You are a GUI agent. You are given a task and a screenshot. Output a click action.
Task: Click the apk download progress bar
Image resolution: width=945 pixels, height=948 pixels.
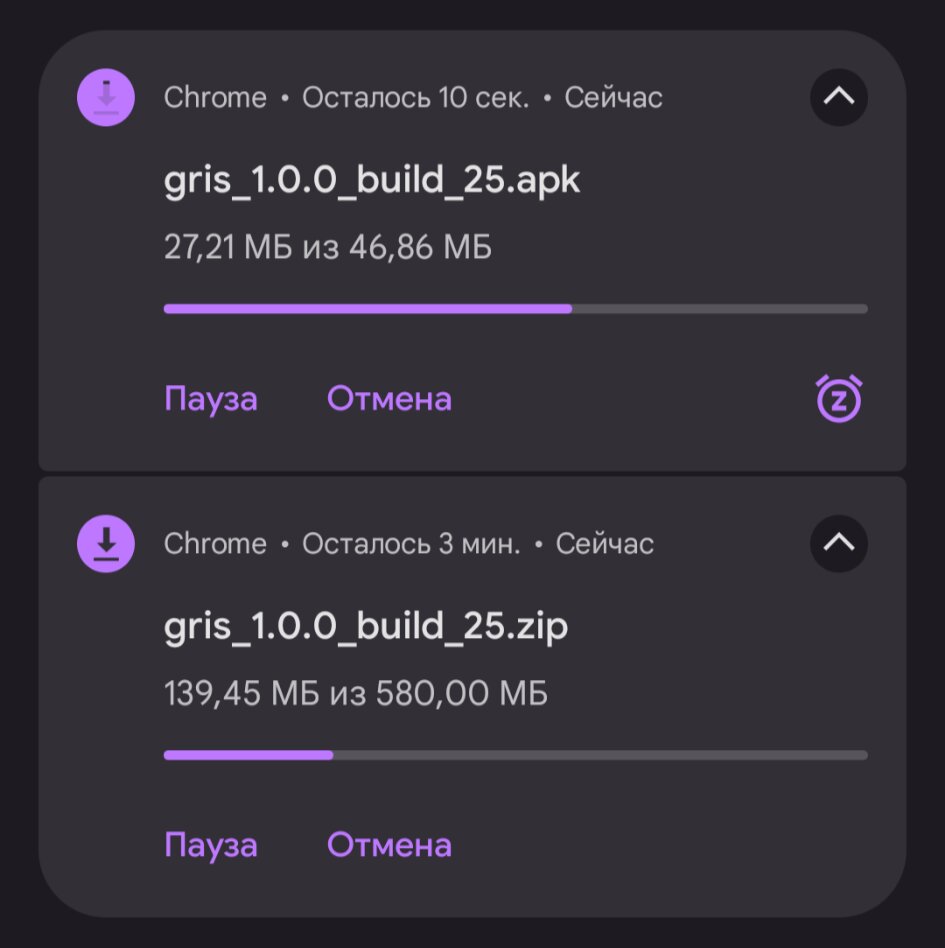click(x=516, y=309)
